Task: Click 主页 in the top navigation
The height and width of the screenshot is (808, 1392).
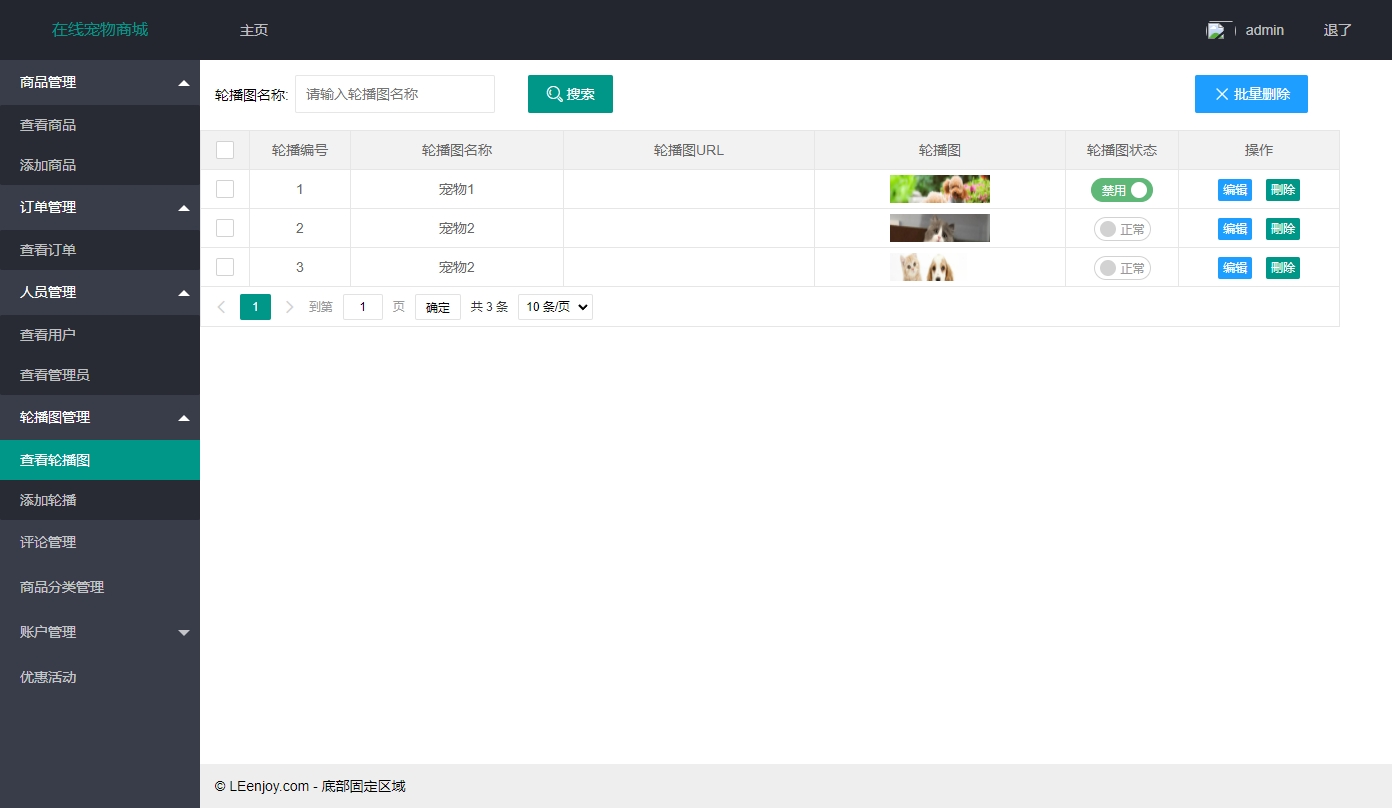Action: [x=254, y=30]
